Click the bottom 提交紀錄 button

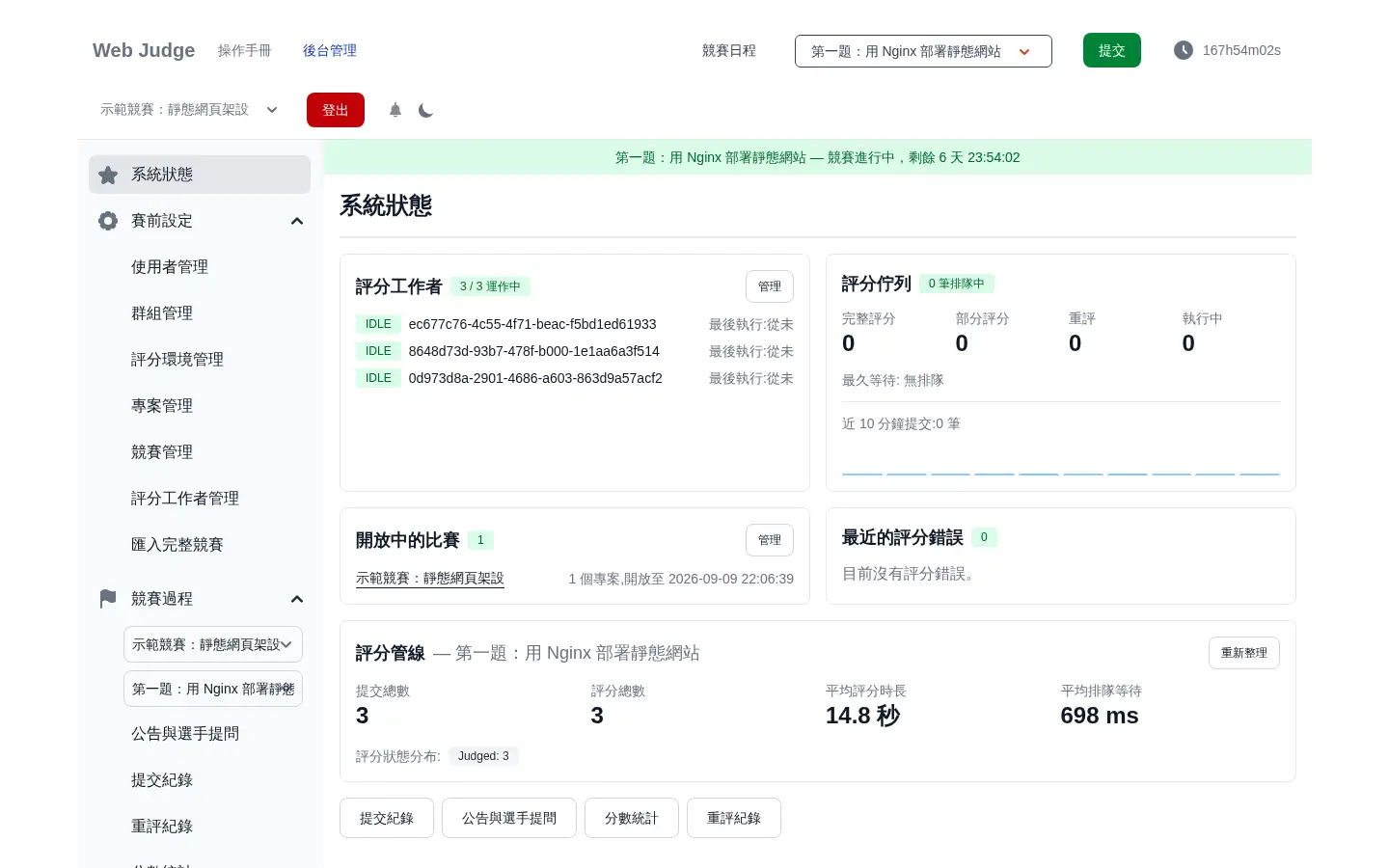pyautogui.click(x=387, y=818)
